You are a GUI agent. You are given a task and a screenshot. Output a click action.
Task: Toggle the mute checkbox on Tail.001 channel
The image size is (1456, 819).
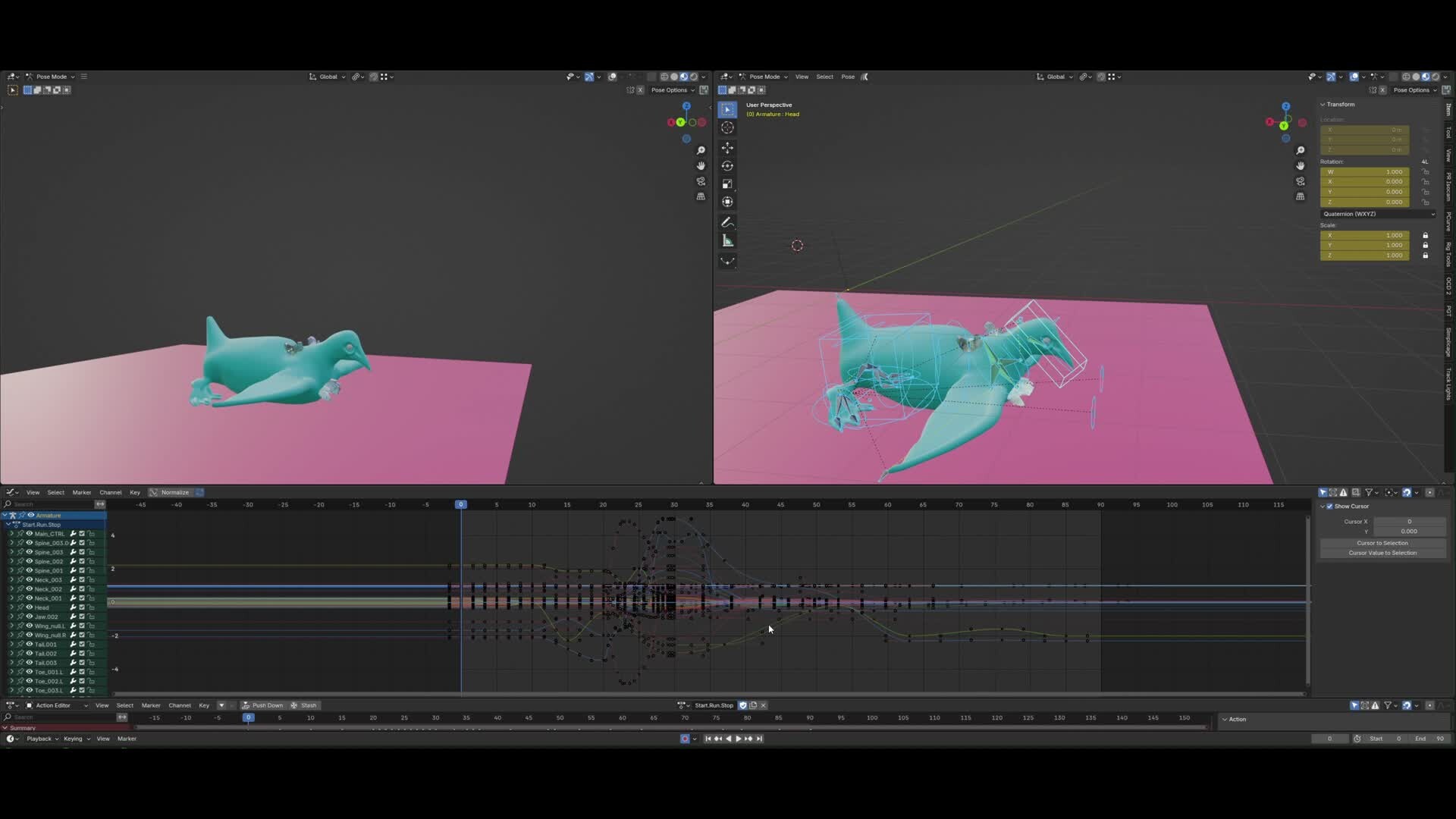point(82,644)
